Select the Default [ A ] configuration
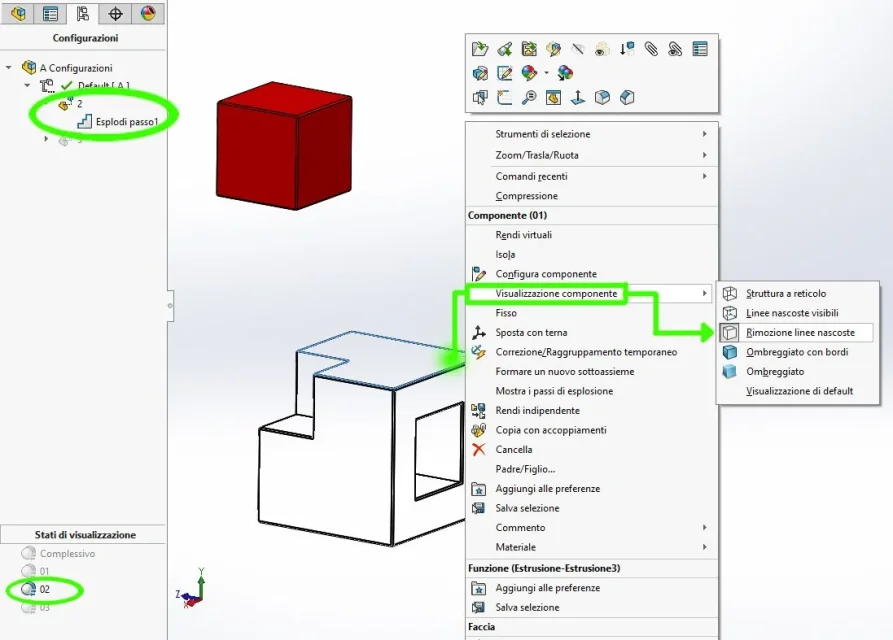Image resolution: width=893 pixels, height=640 pixels. [x=103, y=85]
